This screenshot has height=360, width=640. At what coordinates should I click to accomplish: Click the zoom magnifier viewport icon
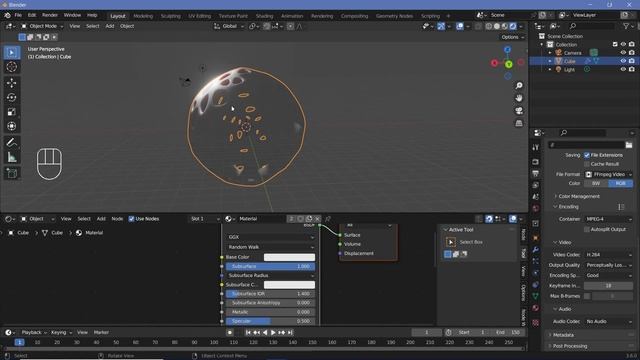coord(519,86)
